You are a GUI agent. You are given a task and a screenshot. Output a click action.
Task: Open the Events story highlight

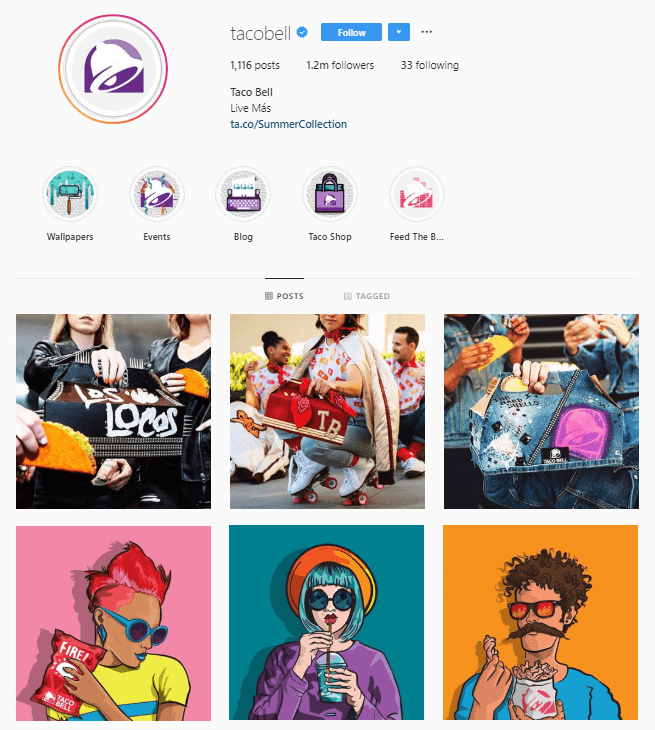point(157,194)
